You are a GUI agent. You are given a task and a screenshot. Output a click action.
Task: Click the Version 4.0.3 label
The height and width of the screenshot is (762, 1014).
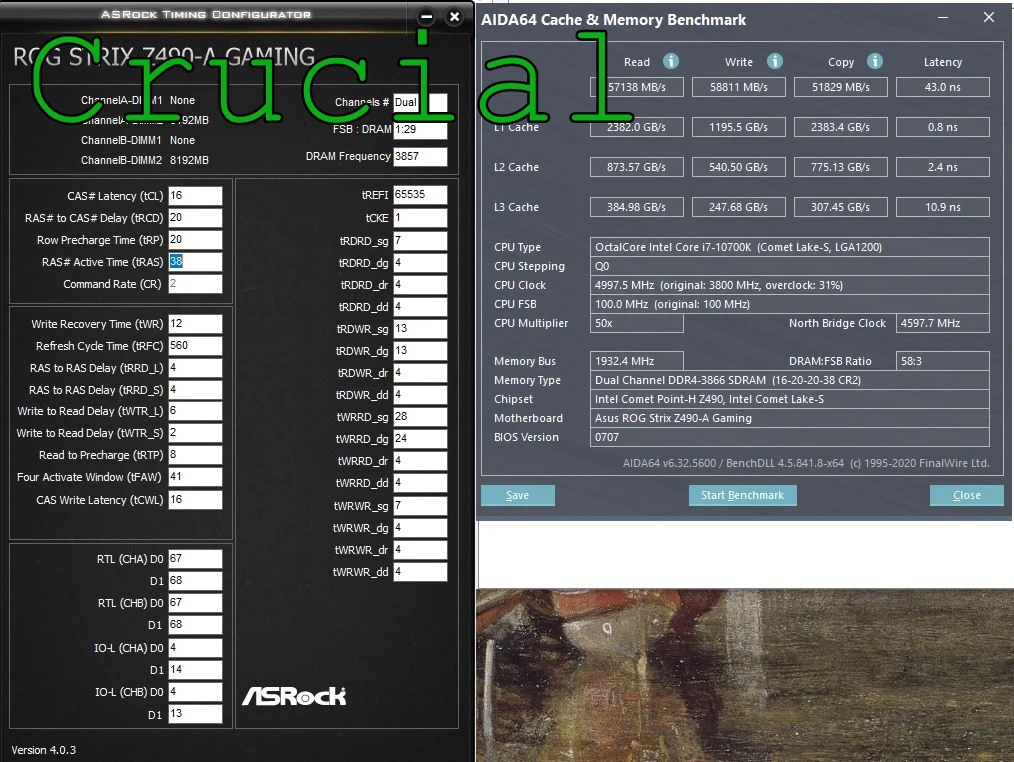pos(43,750)
